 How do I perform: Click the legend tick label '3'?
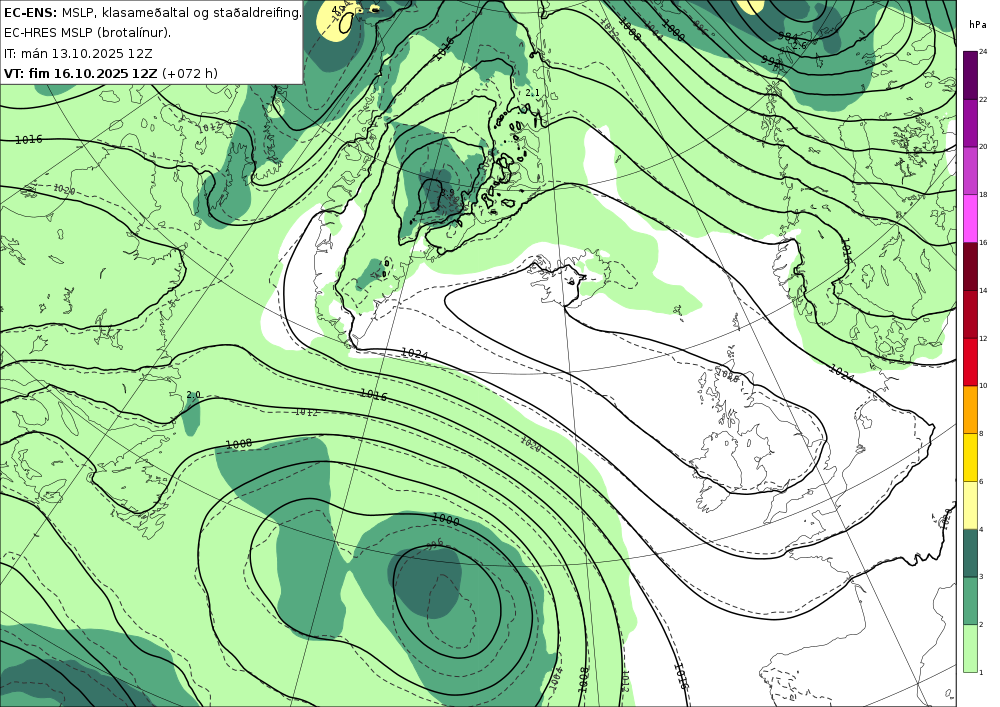point(981,577)
